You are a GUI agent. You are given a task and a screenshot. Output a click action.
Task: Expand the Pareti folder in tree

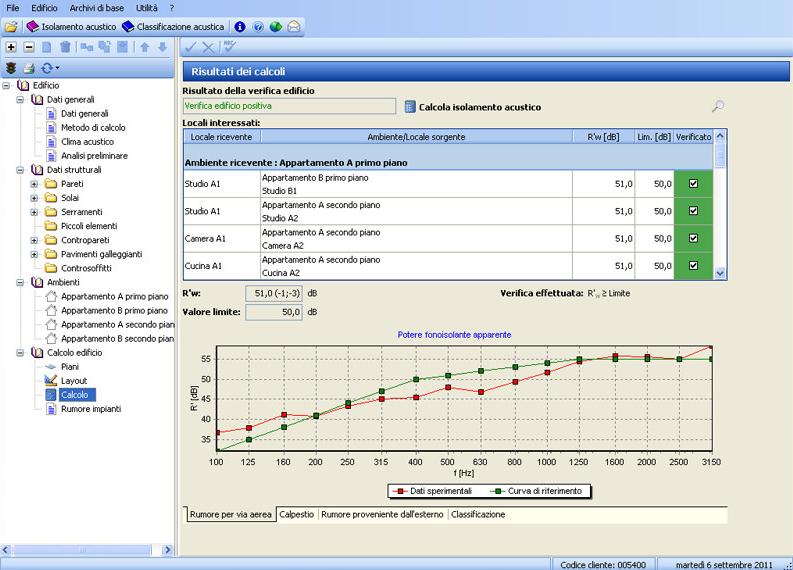[35, 184]
